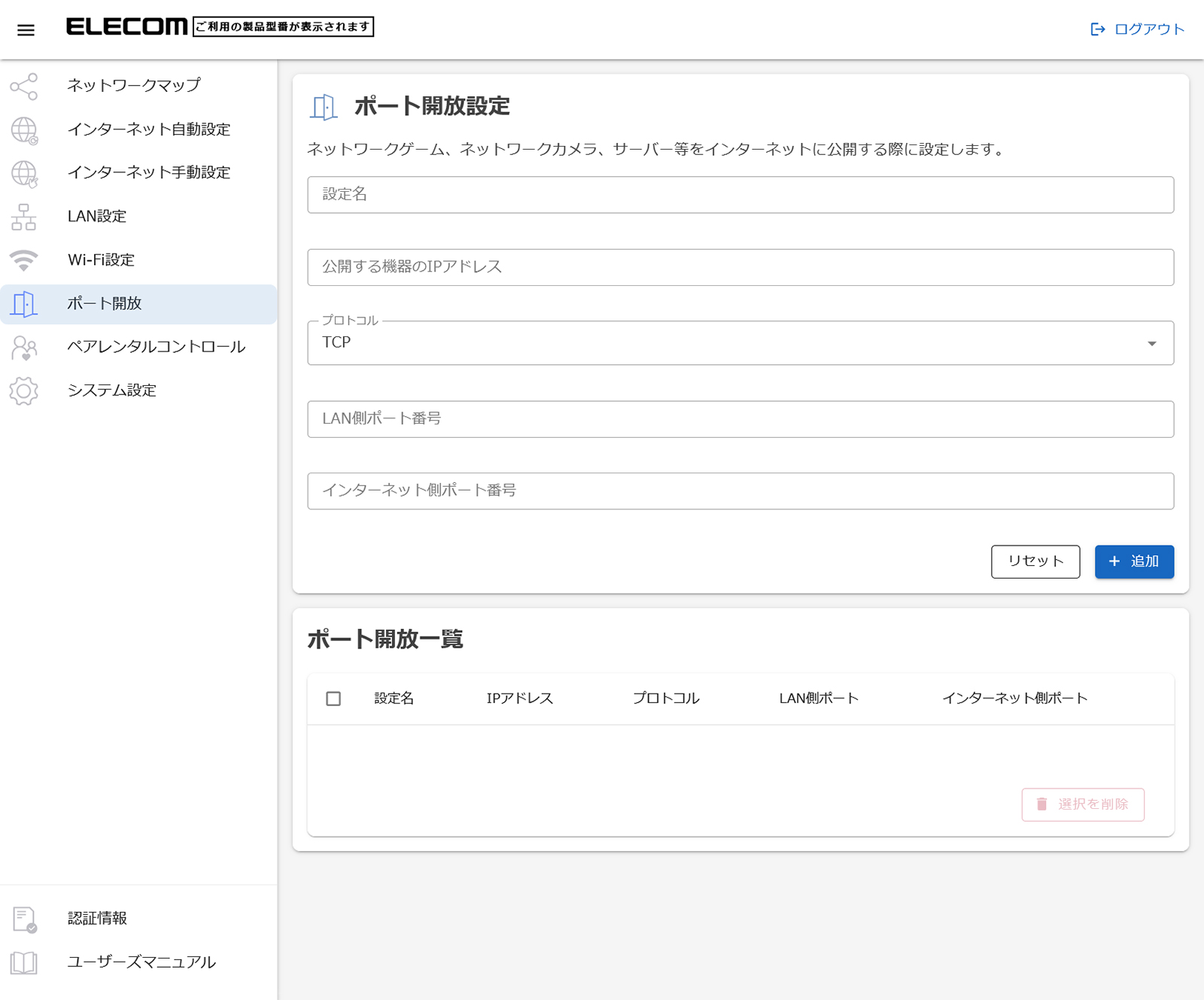Click the Internet manual-setup globe icon
Viewport: 1204px width, 1000px height.
pyautogui.click(x=24, y=174)
